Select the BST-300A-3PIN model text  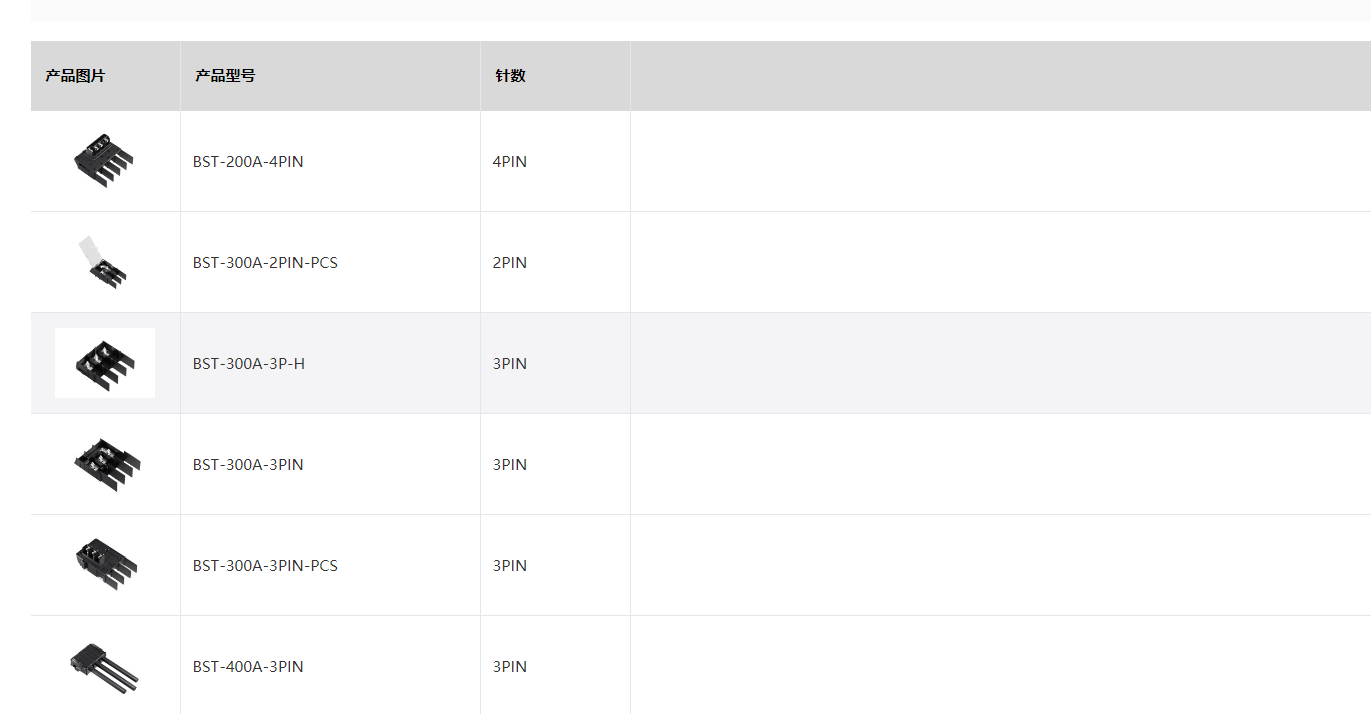(248, 465)
